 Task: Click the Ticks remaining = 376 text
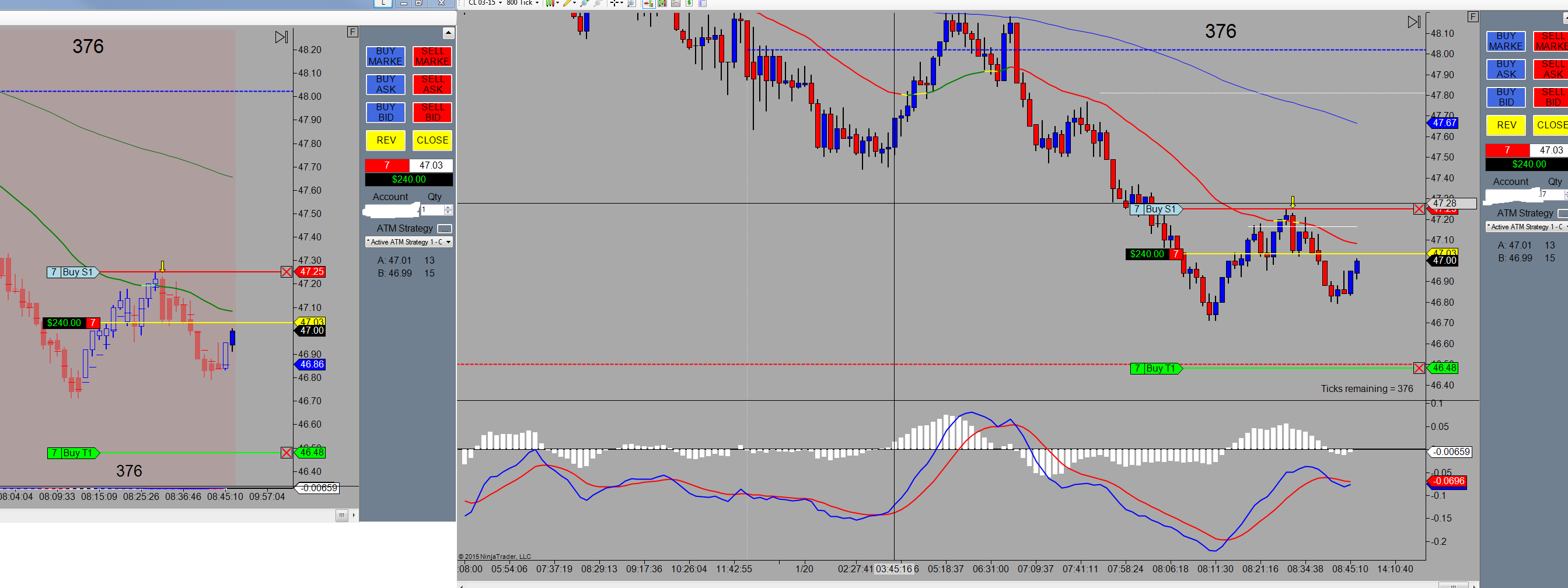1367,388
